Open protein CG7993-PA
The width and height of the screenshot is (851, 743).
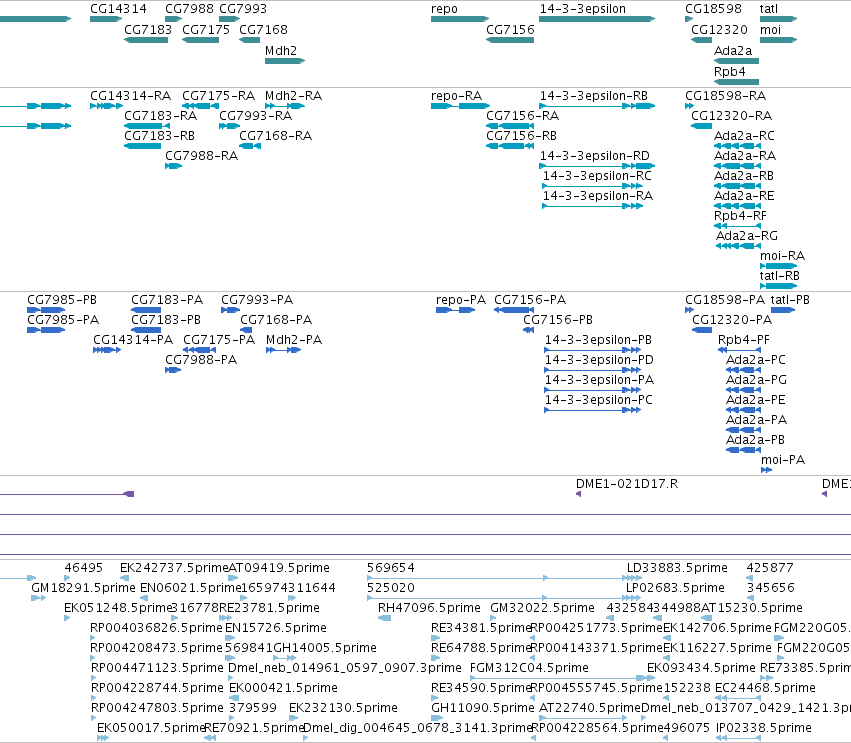click(x=257, y=301)
